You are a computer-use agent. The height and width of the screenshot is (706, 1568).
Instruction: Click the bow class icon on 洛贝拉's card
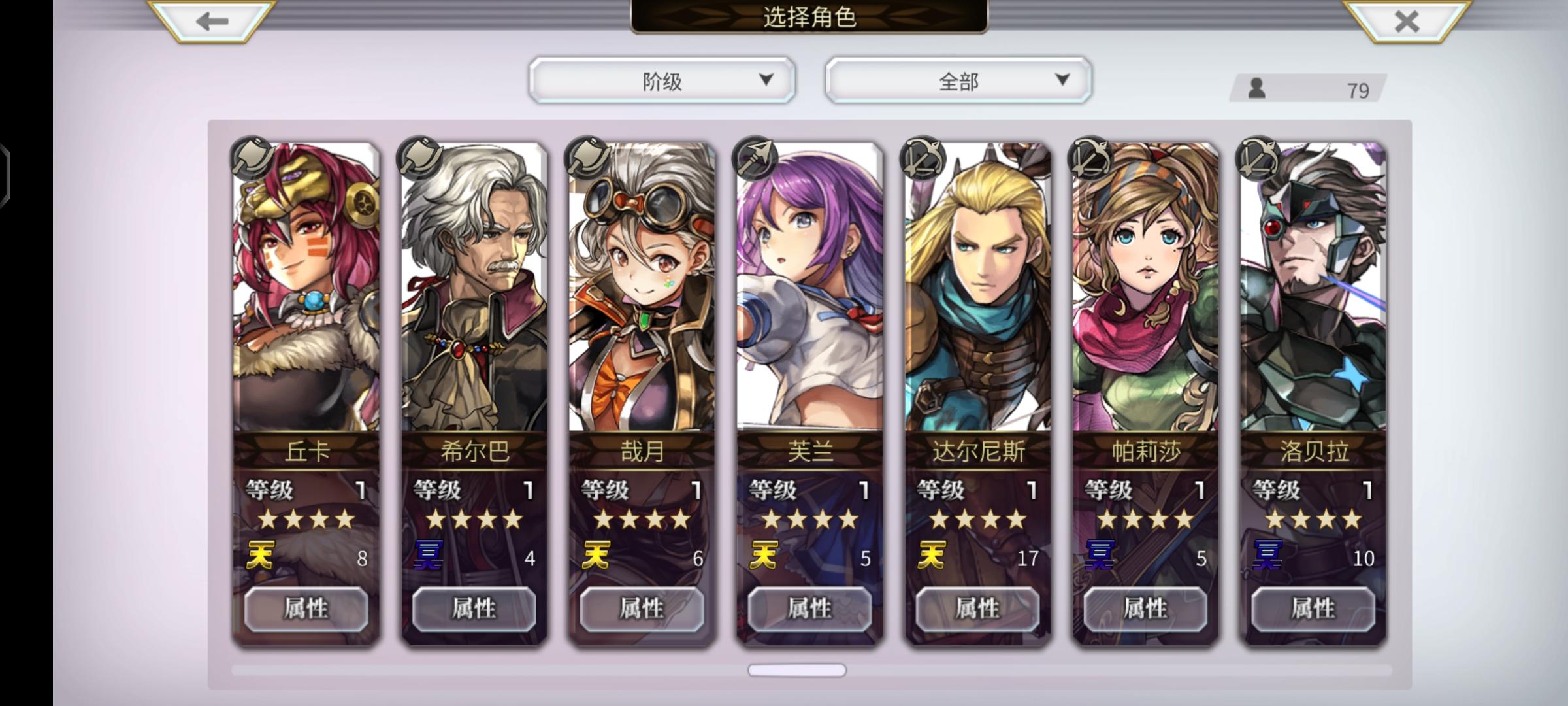pyautogui.click(x=1258, y=158)
